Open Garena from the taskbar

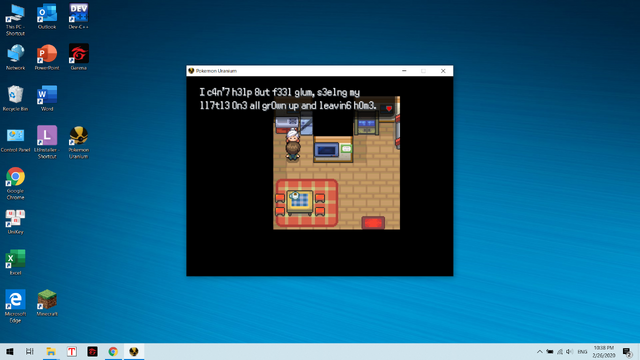click(93, 351)
